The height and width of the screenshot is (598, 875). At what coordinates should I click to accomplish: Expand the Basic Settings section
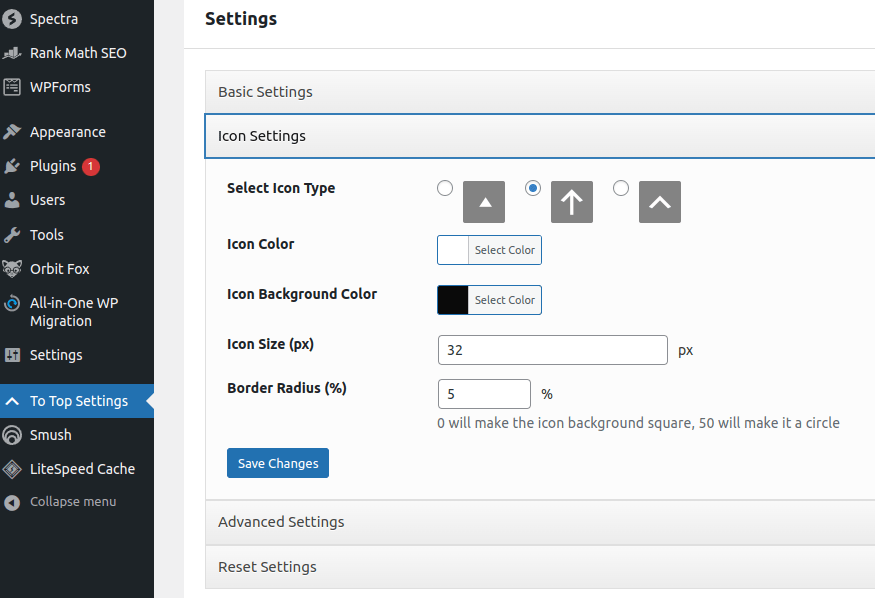tap(265, 92)
